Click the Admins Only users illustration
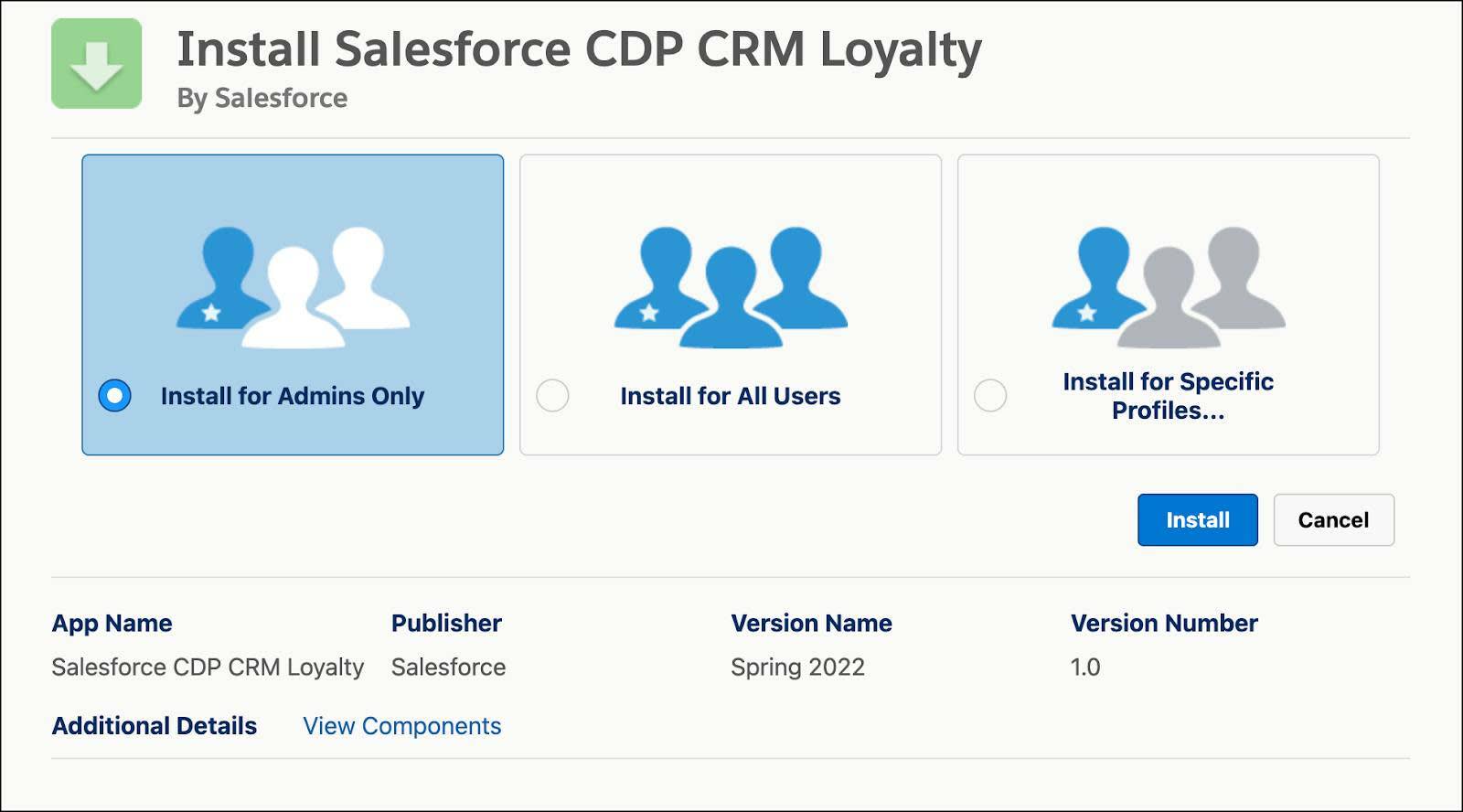This screenshot has height=812, width=1463. click(293, 287)
